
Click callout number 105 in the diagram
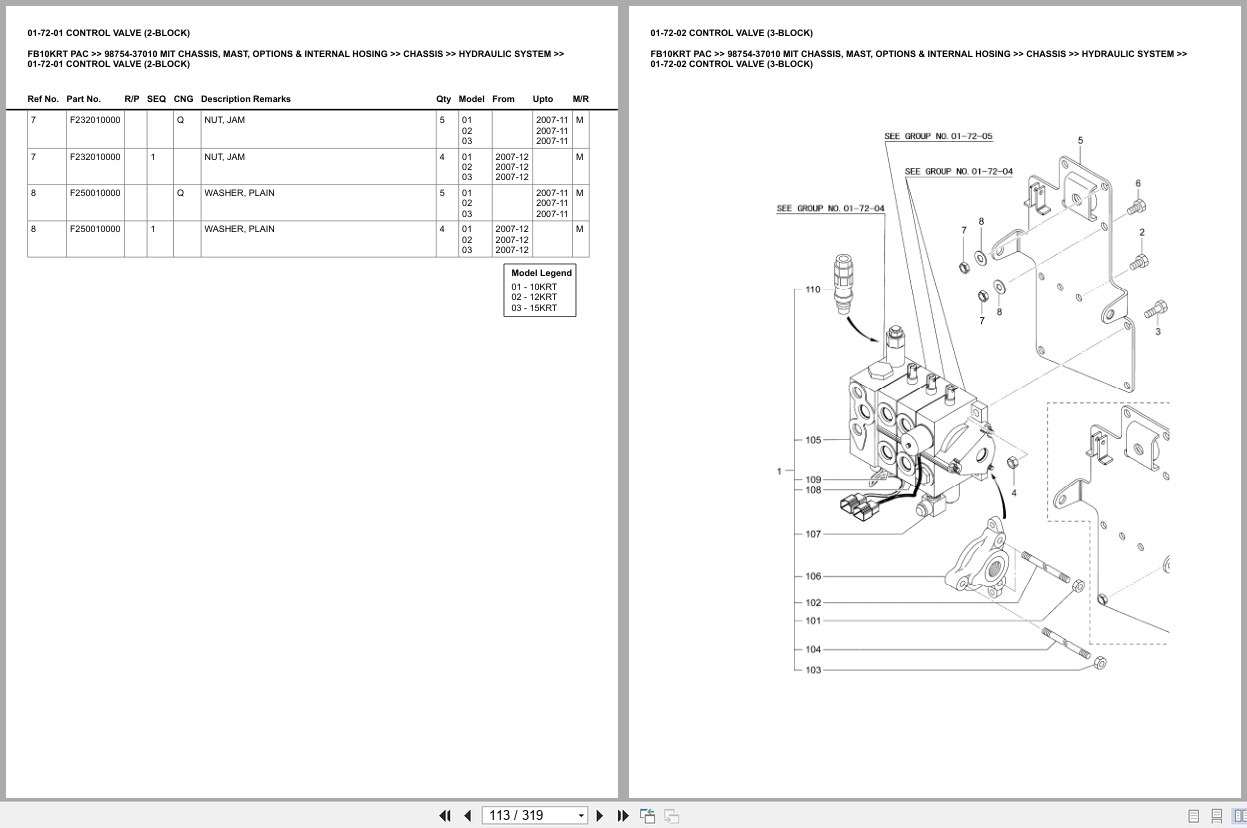(813, 440)
